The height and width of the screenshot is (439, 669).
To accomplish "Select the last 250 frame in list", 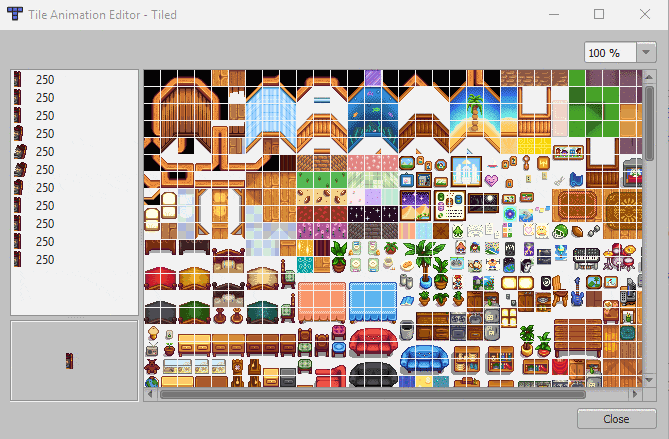I will point(75,259).
